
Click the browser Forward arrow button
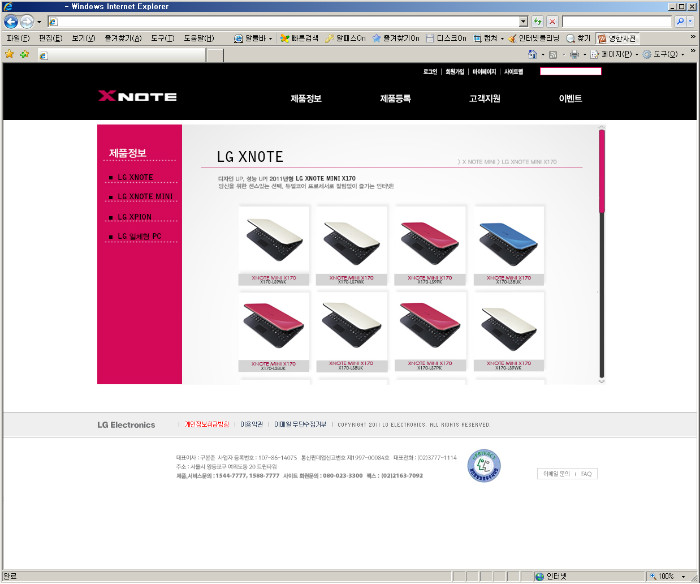click(27, 21)
